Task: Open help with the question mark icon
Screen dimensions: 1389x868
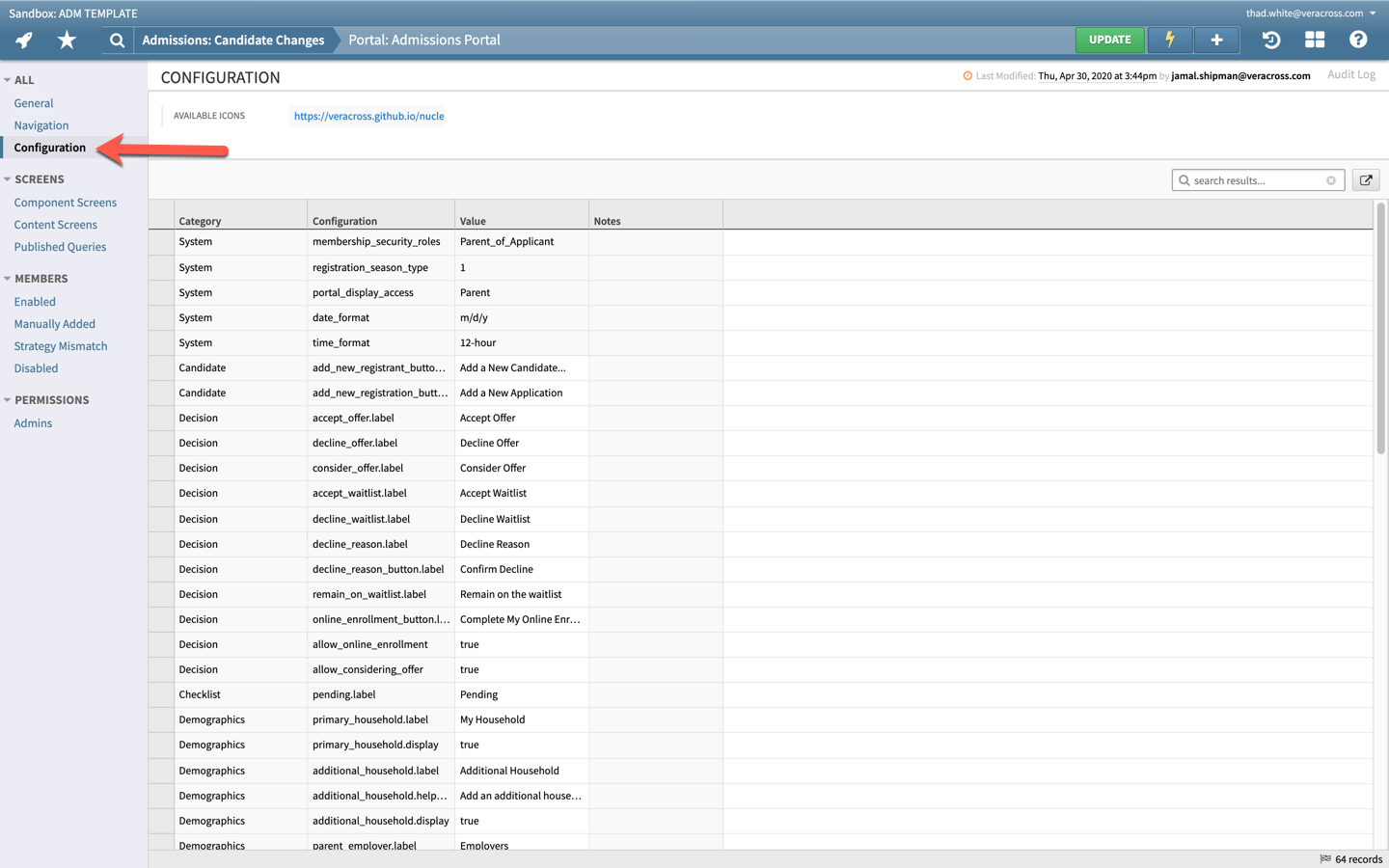Action: [1357, 40]
